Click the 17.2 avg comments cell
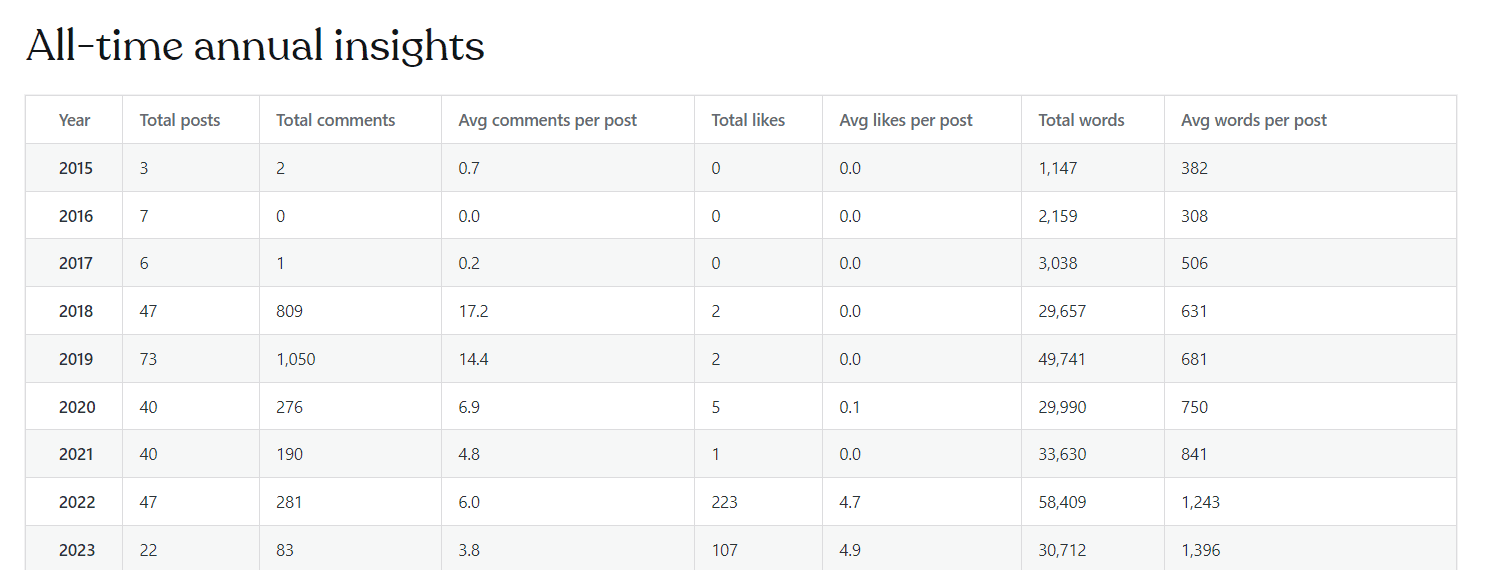The height and width of the screenshot is (570, 1487). pos(473,311)
